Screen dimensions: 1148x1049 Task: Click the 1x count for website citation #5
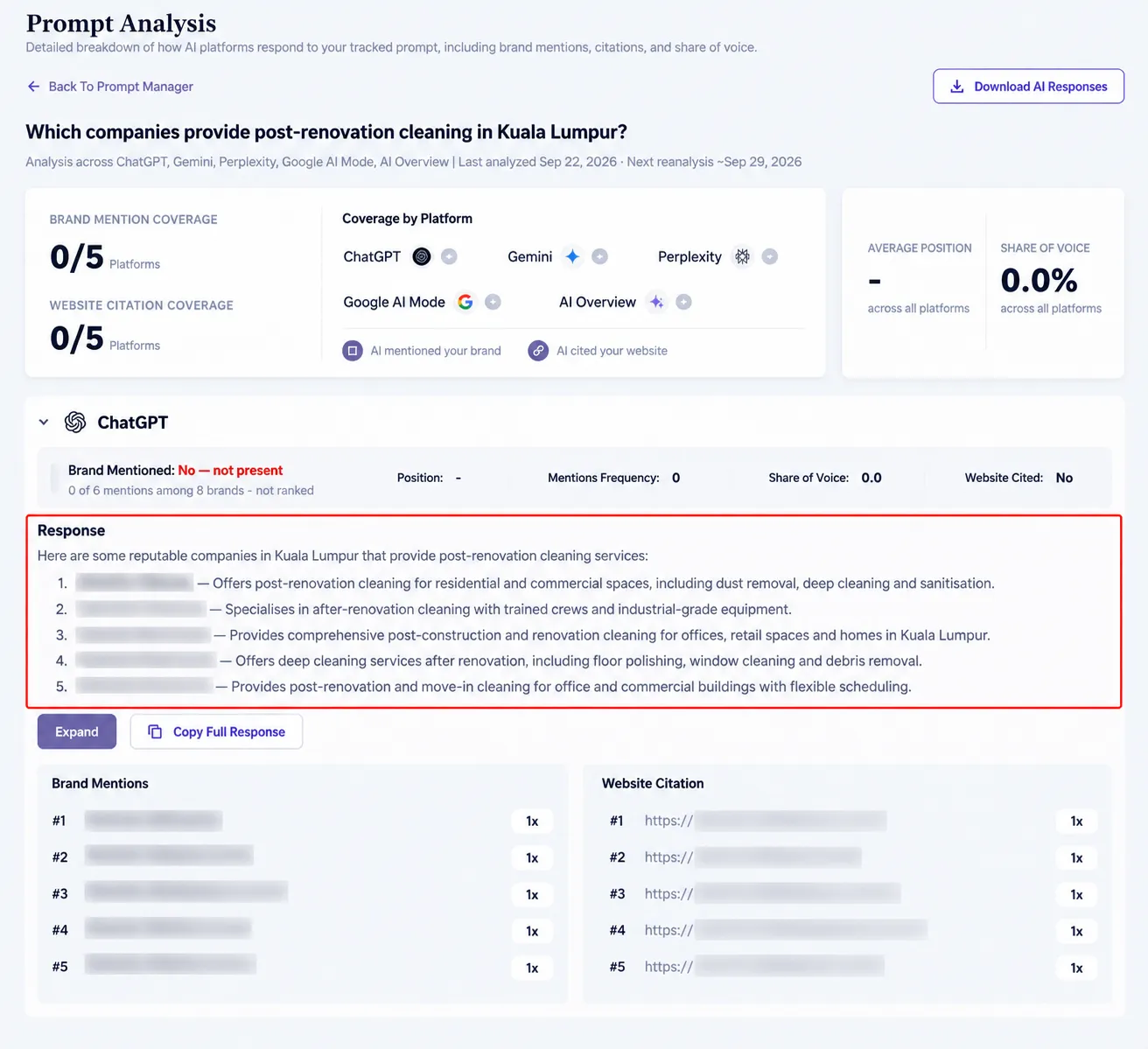(1076, 968)
